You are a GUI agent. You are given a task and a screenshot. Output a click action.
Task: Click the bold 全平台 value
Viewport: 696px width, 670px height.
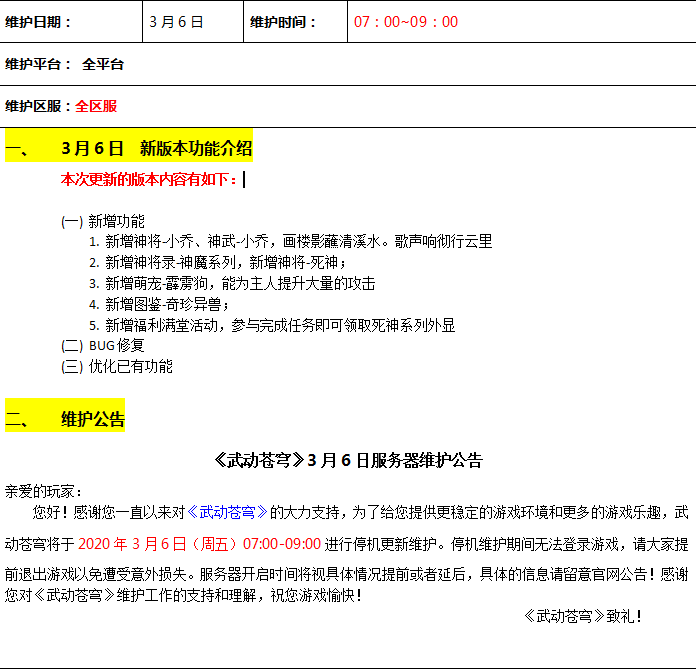(103, 64)
